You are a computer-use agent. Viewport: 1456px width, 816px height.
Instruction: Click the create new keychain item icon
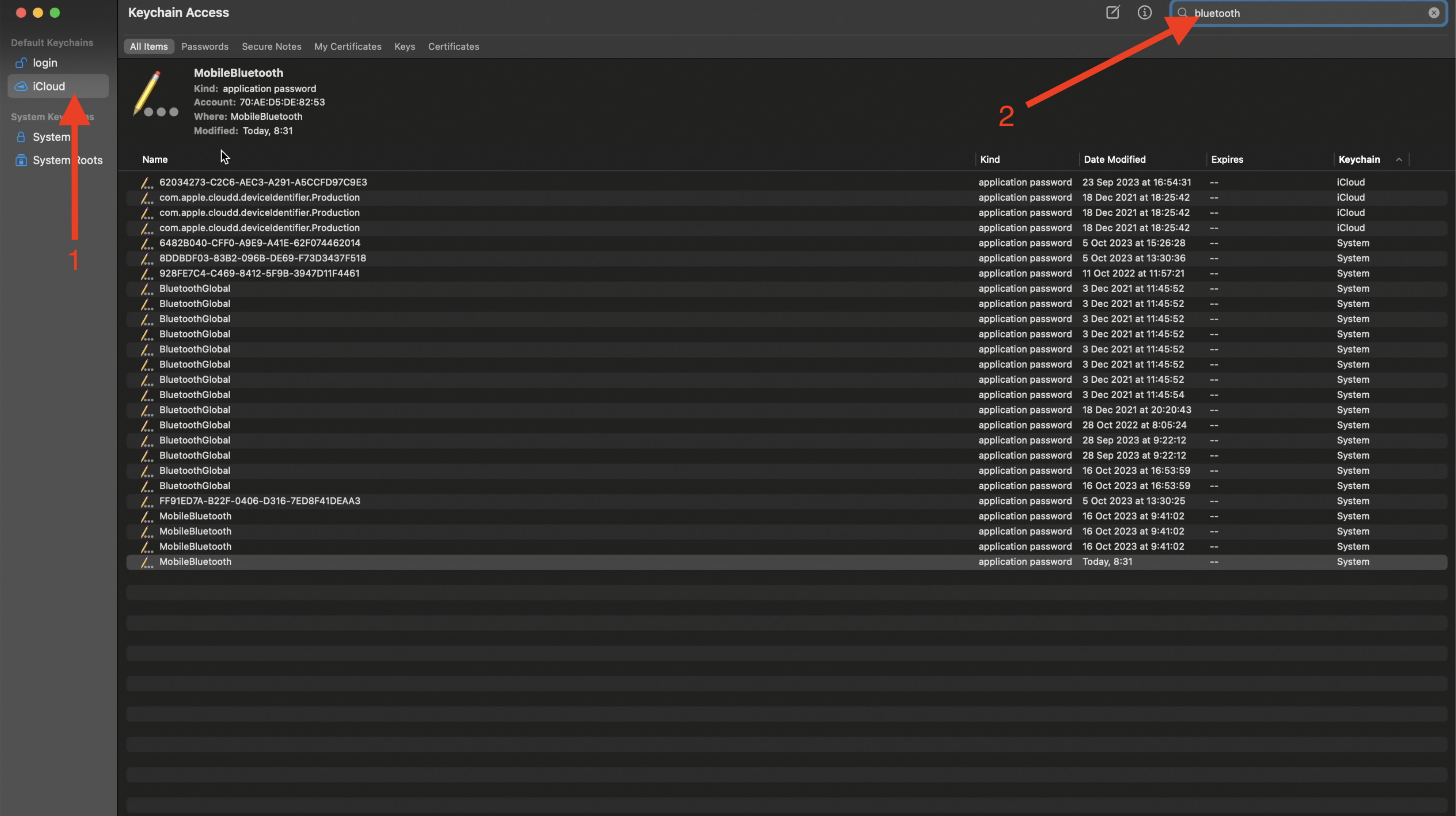[1112, 12]
